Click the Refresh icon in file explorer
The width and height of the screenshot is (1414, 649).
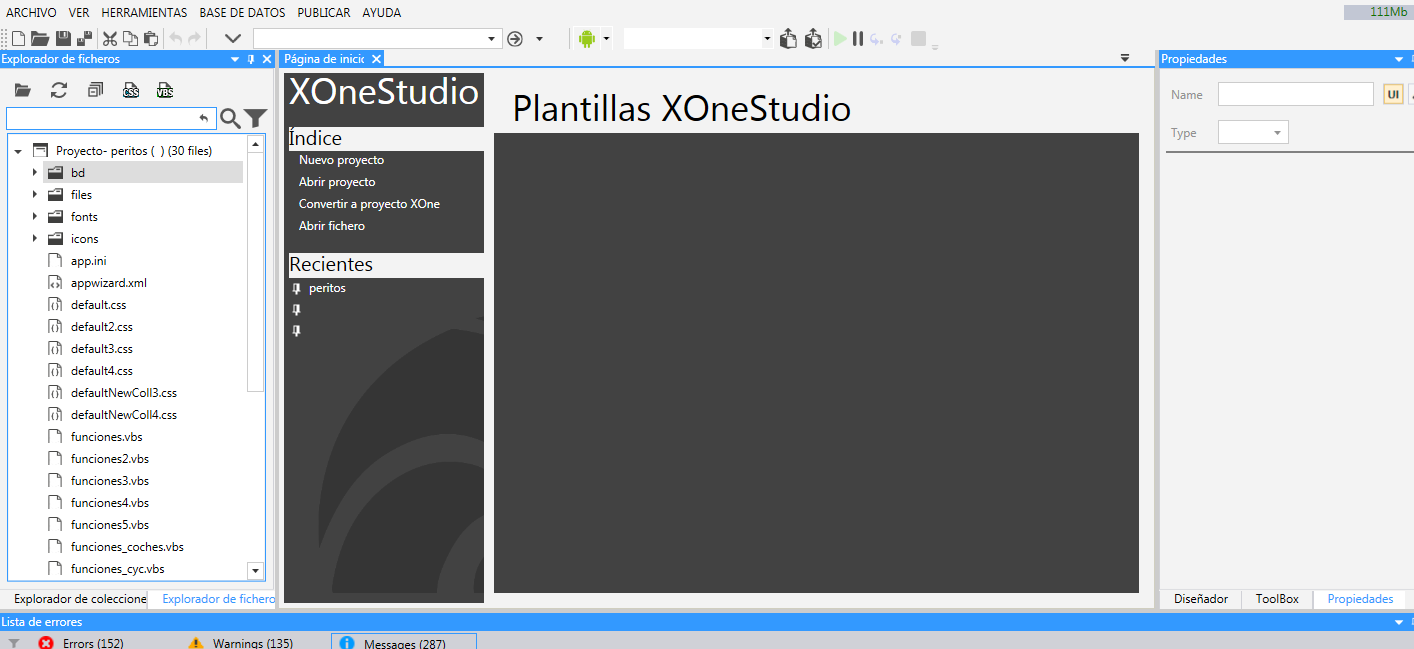[59, 90]
